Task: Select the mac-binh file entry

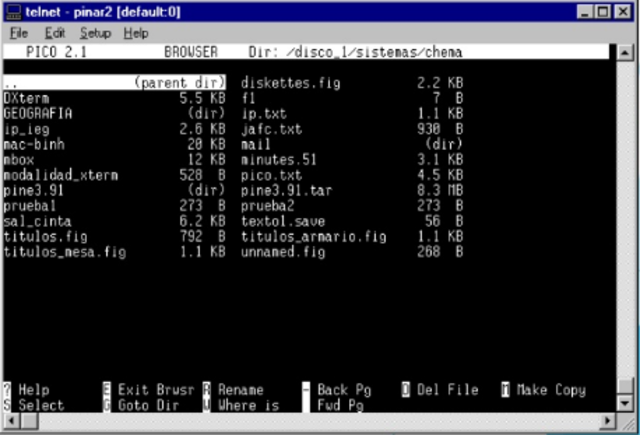Action: click(x=115, y=144)
